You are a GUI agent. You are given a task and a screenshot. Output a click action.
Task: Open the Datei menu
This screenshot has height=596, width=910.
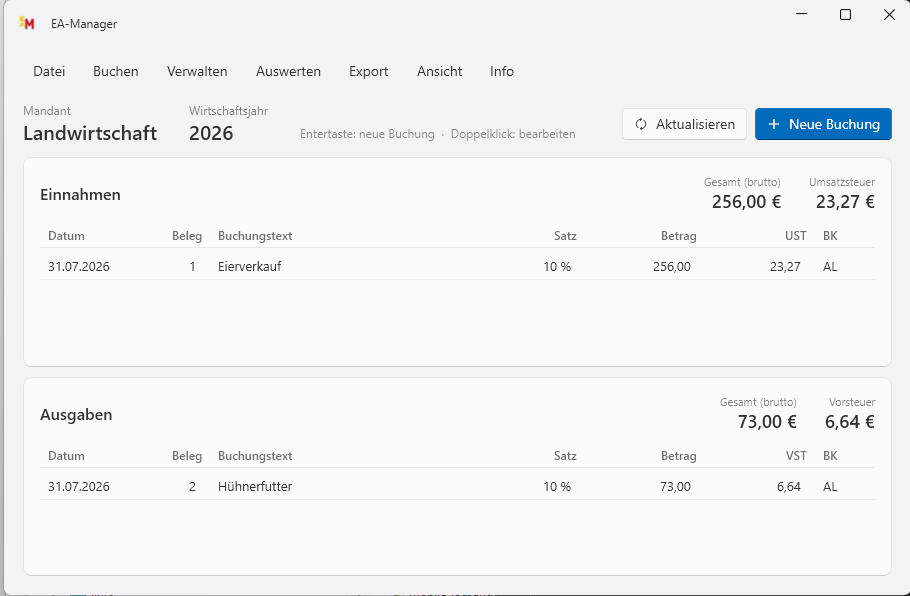49,71
